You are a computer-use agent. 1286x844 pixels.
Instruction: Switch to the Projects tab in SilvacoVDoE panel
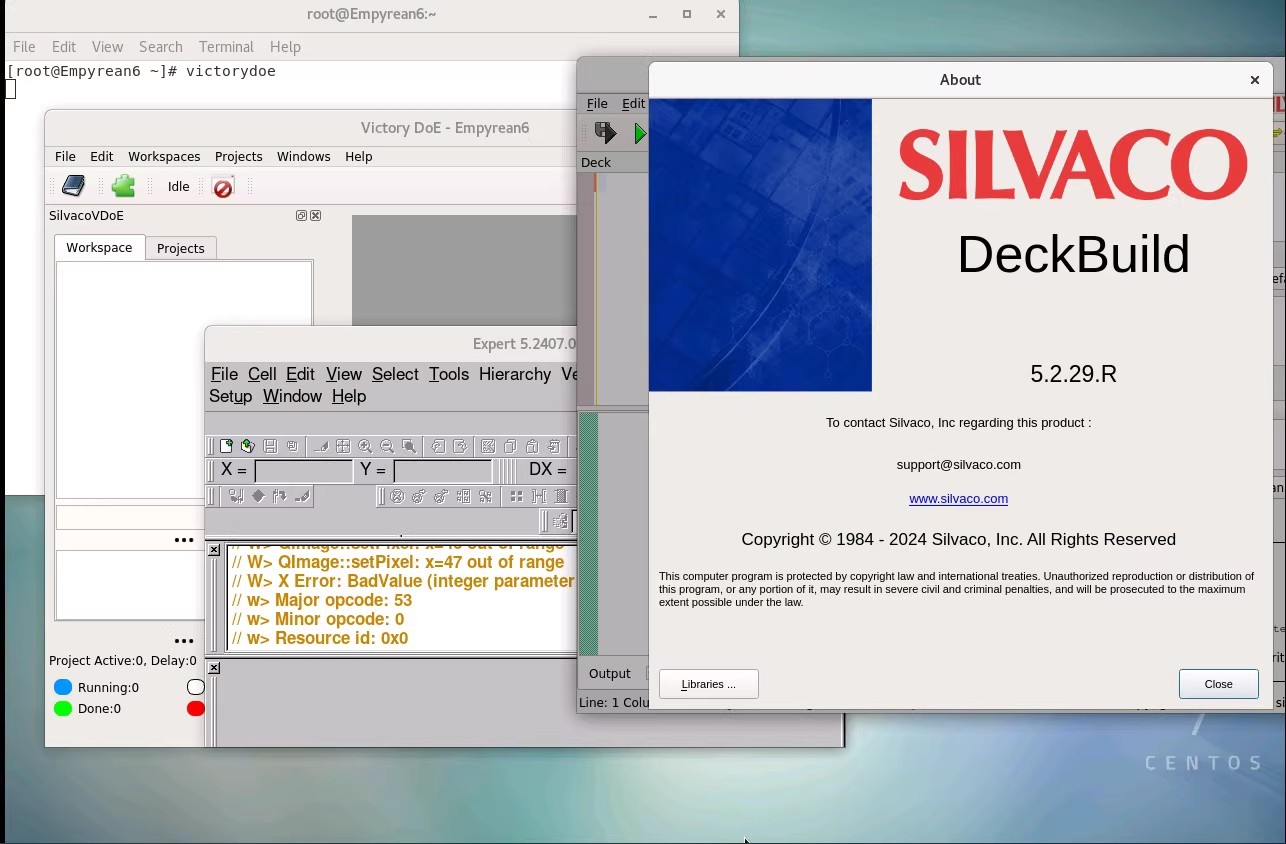(x=181, y=248)
